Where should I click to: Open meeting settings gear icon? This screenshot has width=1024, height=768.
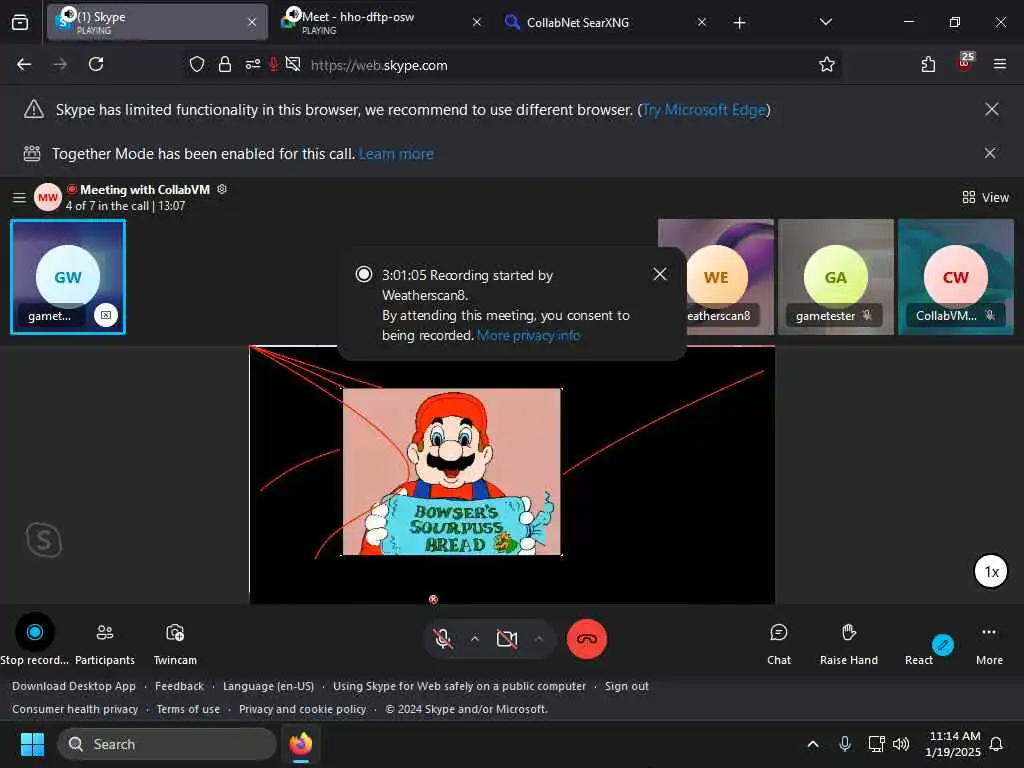pyautogui.click(x=222, y=189)
